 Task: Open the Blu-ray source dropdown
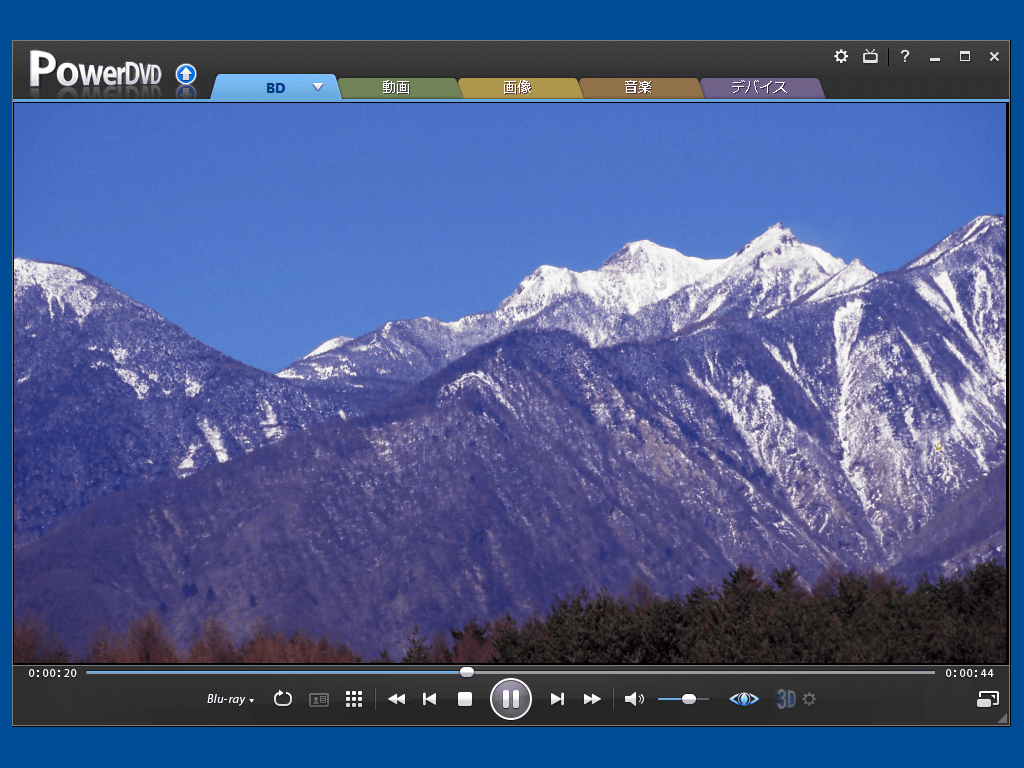click(x=231, y=699)
